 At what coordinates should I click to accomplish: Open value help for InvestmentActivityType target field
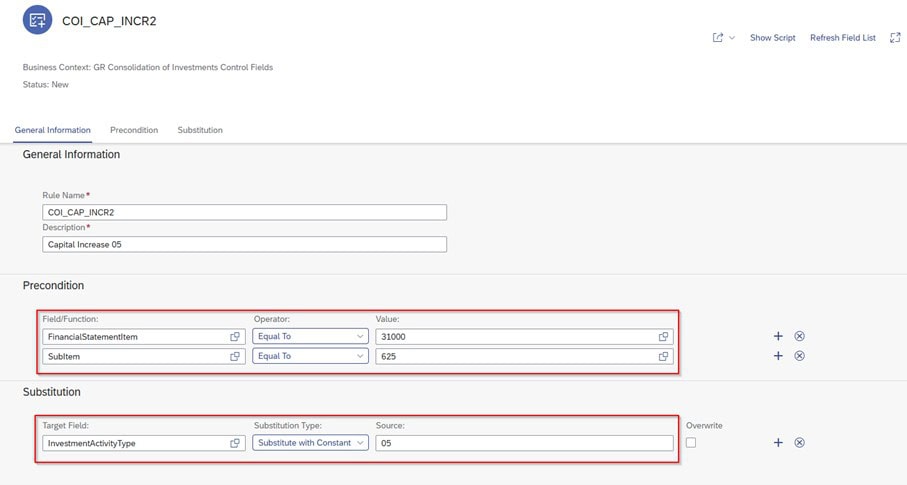tap(235, 443)
